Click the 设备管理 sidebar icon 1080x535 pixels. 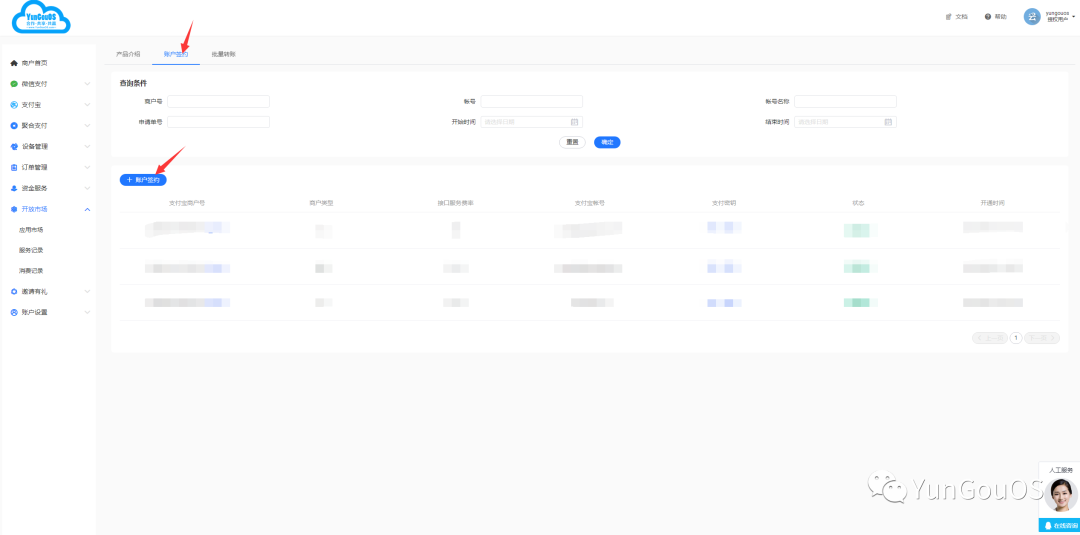tap(14, 147)
